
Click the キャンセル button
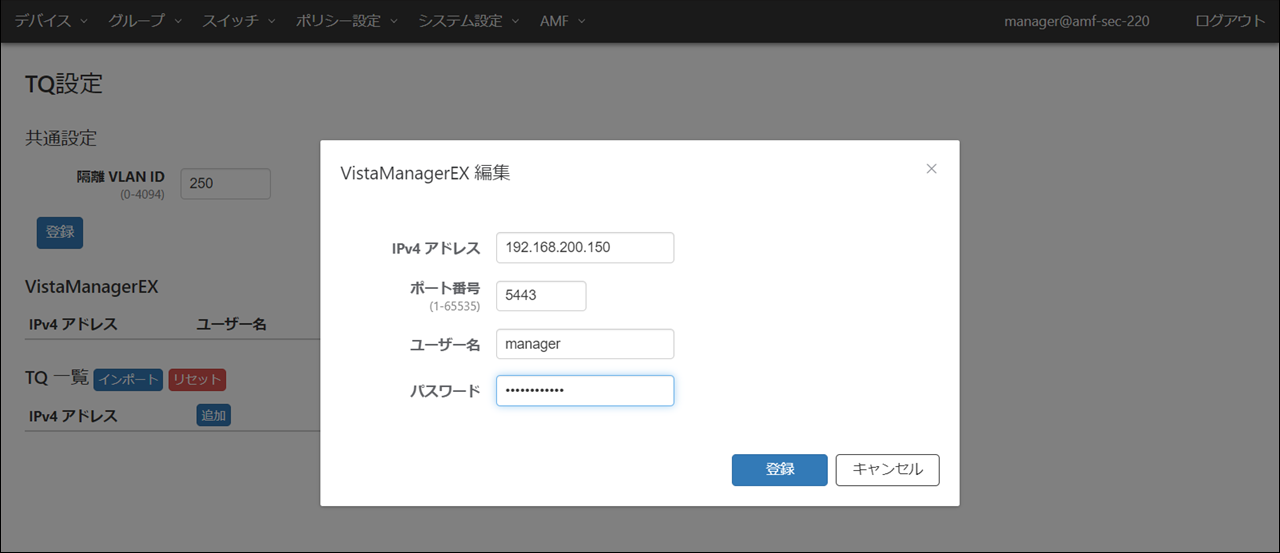point(888,470)
